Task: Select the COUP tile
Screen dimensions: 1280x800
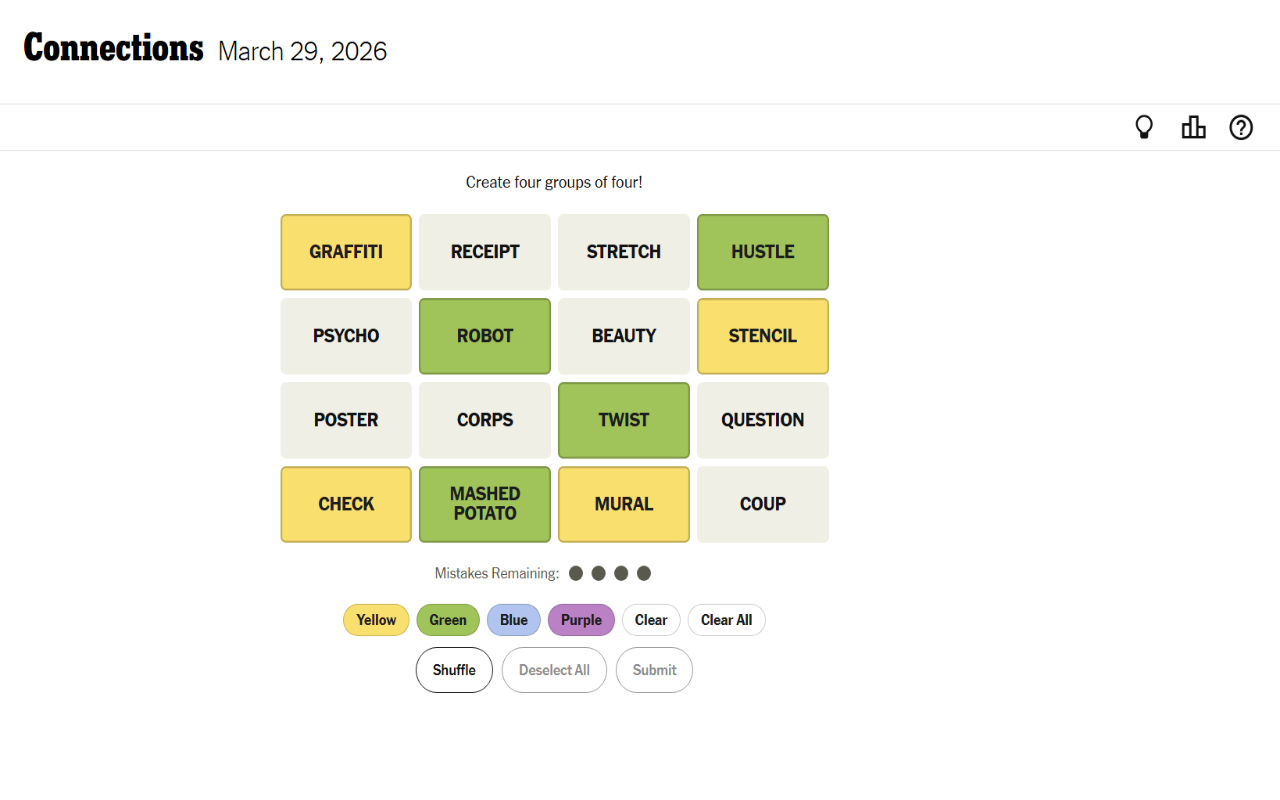Action: coord(762,504)
